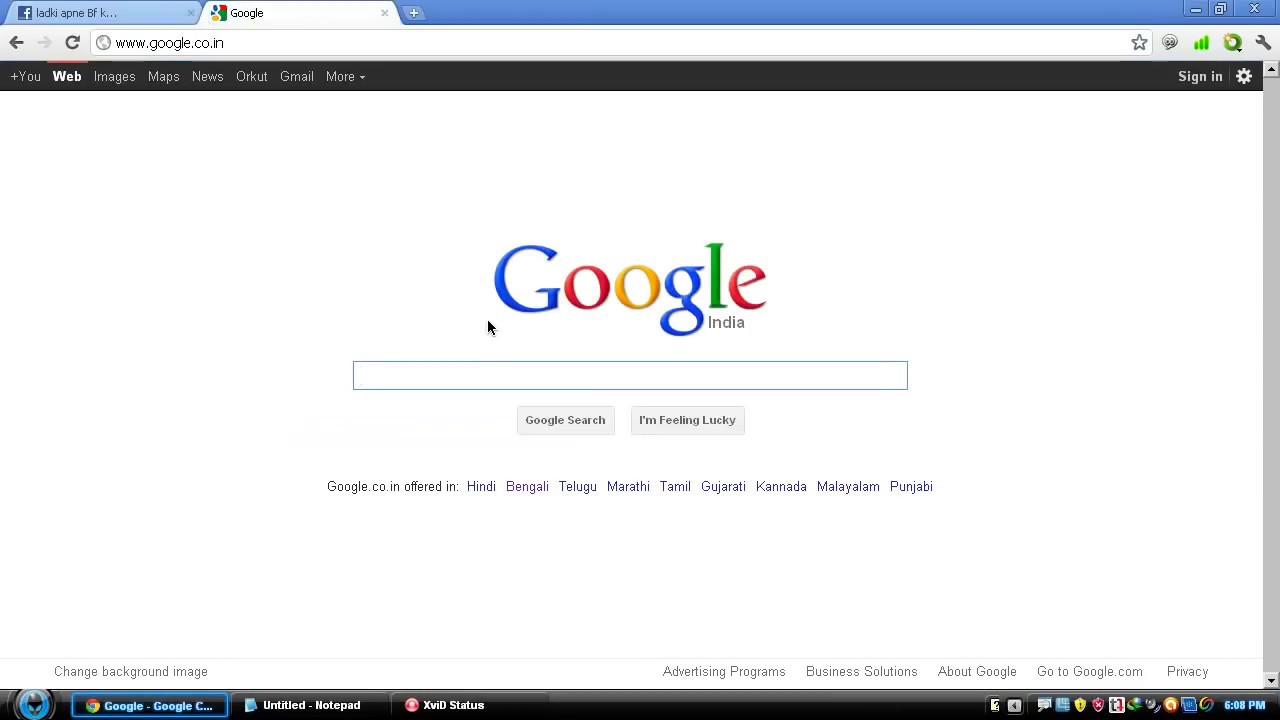Switch Google to Tamil
The height and width of the screenshot is (720, 1280).
(675, 486)
